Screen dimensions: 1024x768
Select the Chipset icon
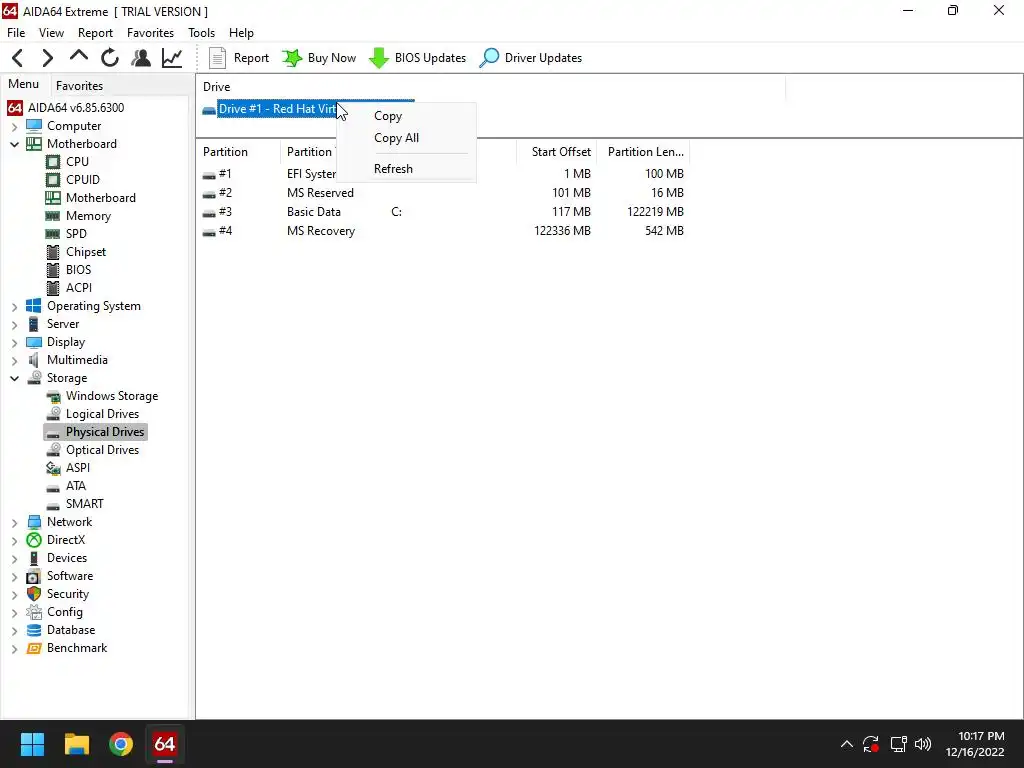53,252
